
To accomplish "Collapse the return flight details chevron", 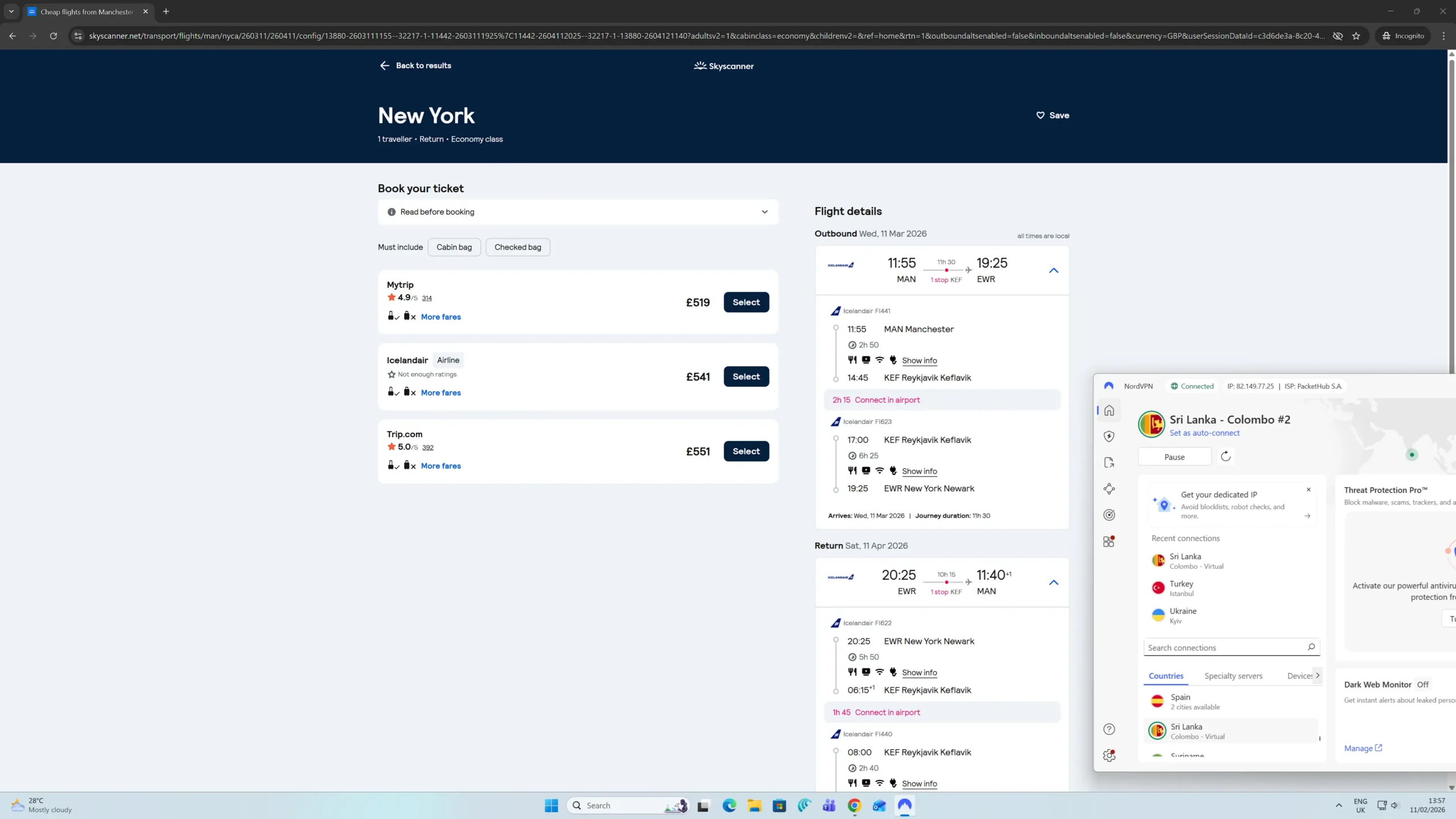I will [x=1053, y=582].
